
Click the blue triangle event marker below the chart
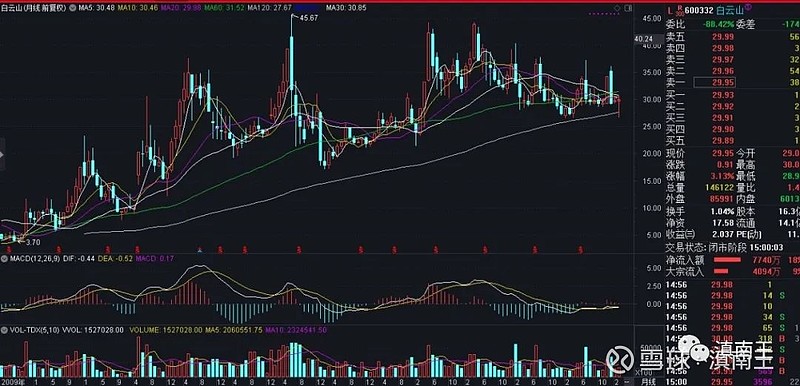click(x=200, y=250)
